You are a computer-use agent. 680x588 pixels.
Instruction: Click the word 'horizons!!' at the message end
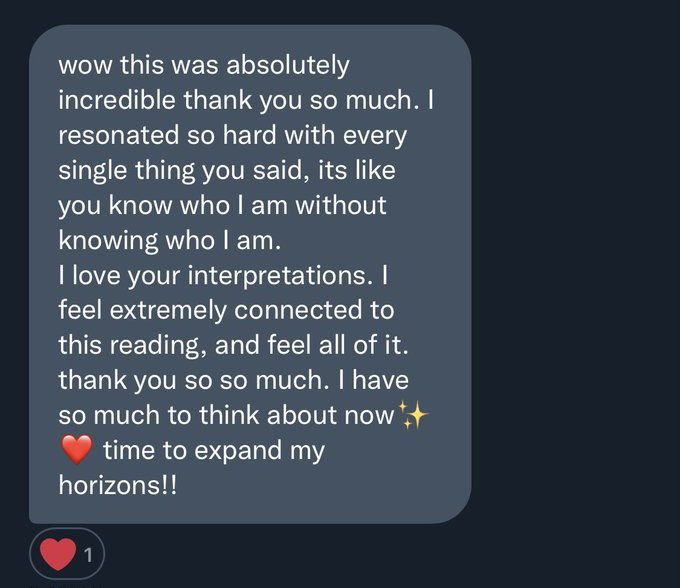[x=118, y=485]
